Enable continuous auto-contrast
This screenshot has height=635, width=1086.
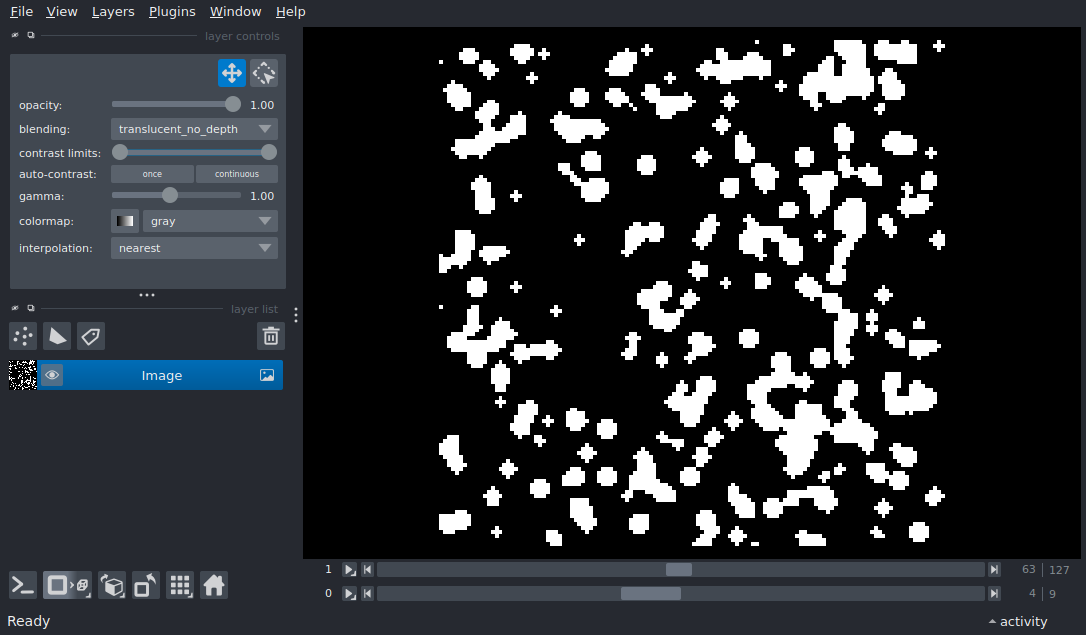pos(237,174)
